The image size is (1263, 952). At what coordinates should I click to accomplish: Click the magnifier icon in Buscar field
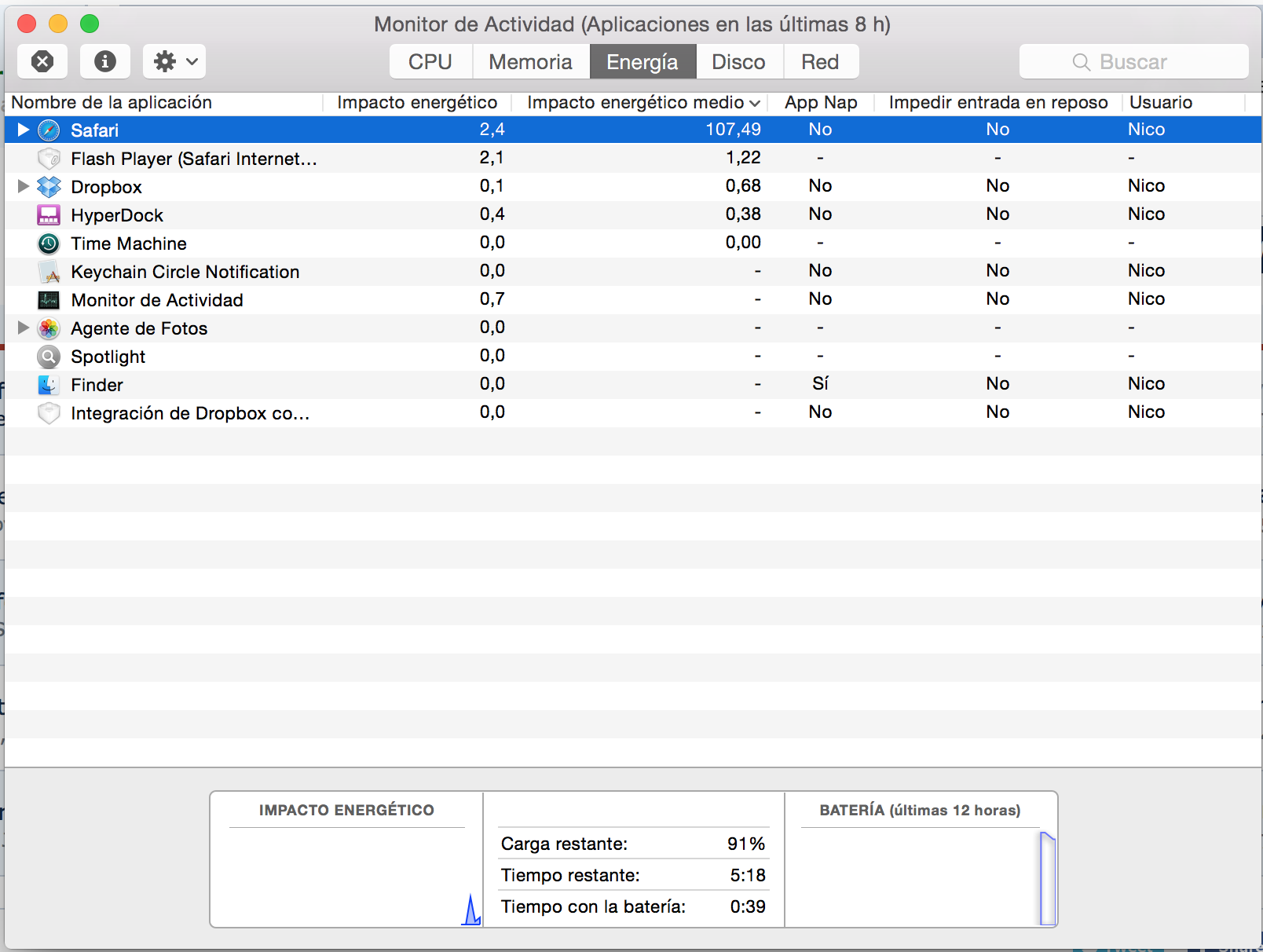(1082, 62)
